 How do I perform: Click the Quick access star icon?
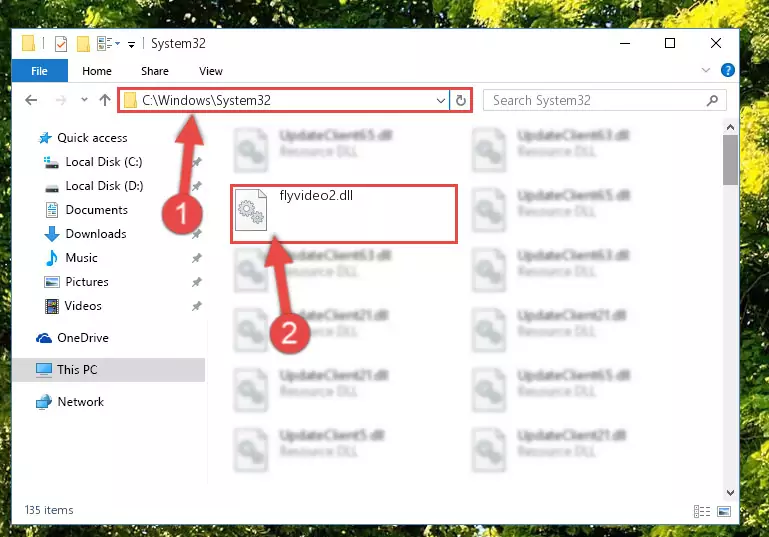tap(45, 138)
